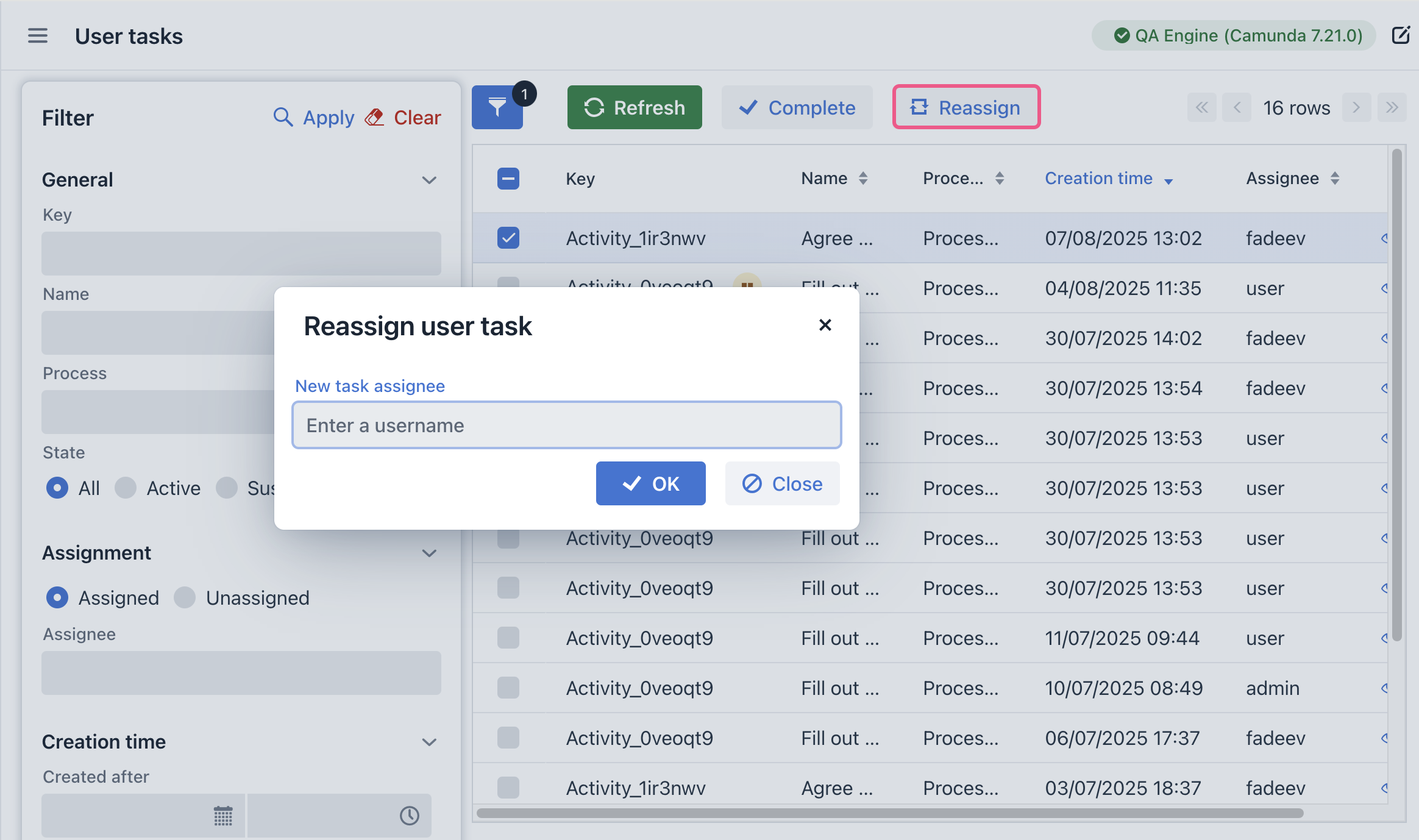Go to the next page of rows
Viewport: 1419px width, 840px height.
[x=1356, y=108]
